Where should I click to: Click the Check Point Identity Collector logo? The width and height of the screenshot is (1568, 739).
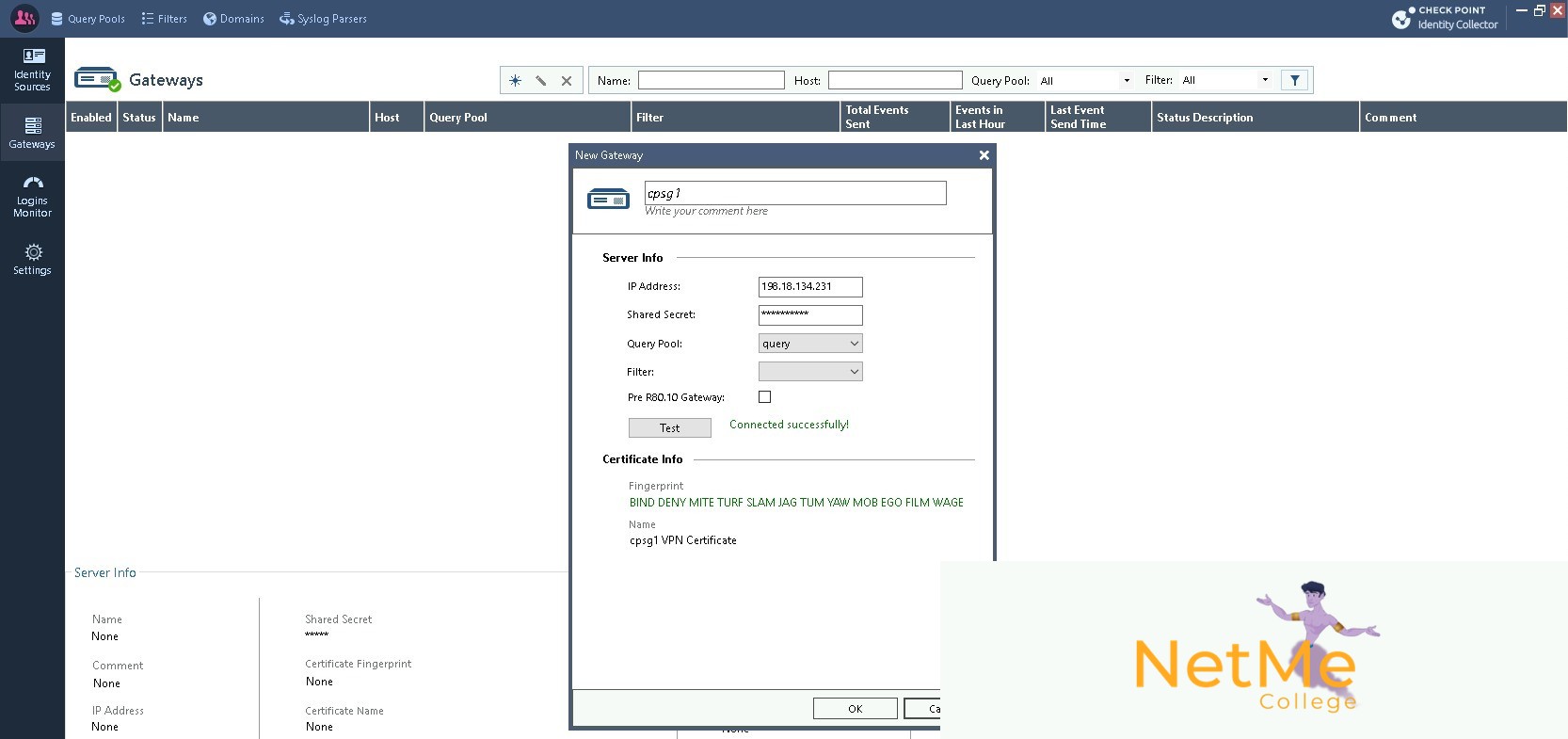pos(1445,18)
